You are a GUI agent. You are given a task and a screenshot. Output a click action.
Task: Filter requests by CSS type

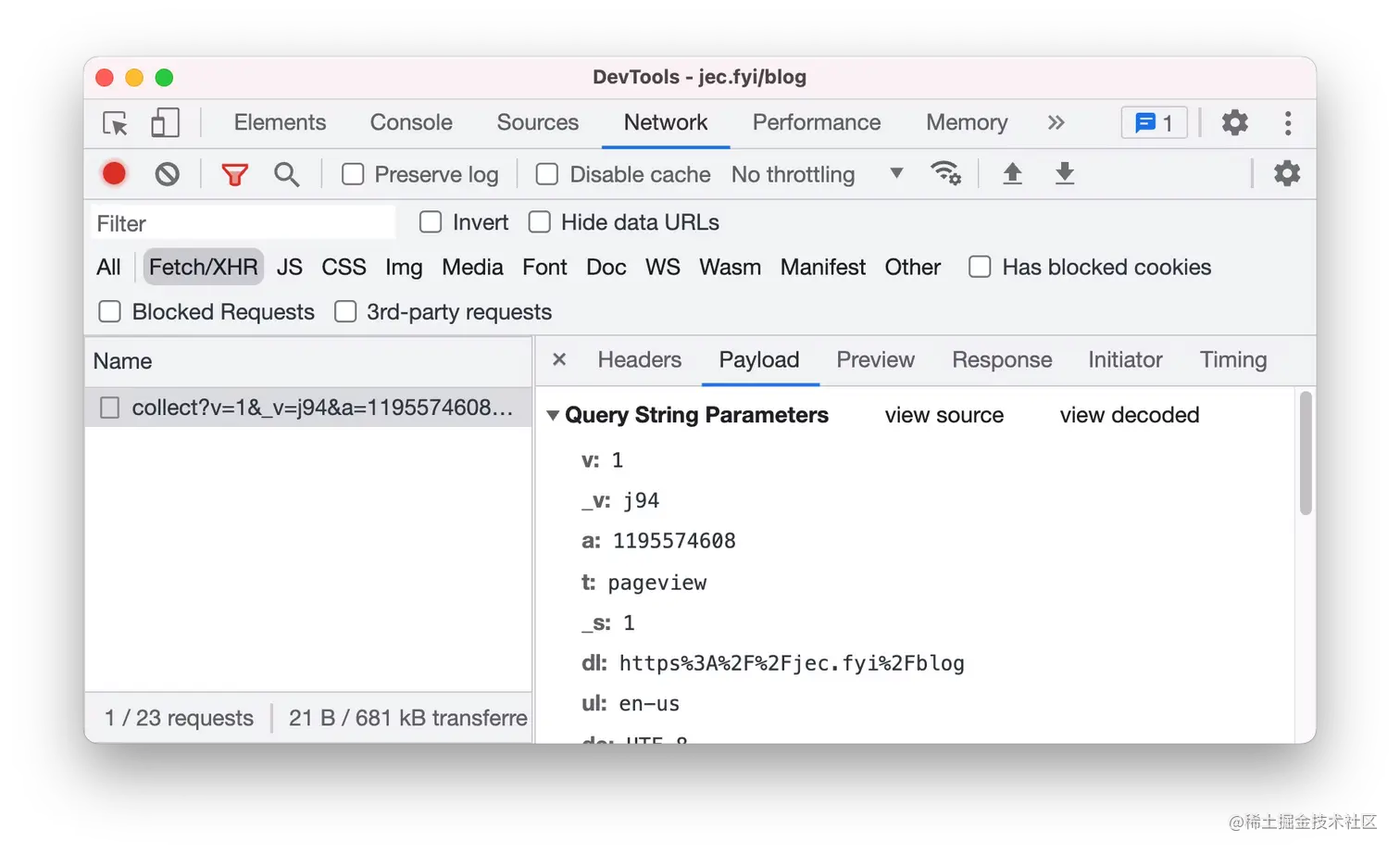pos(344,267)
